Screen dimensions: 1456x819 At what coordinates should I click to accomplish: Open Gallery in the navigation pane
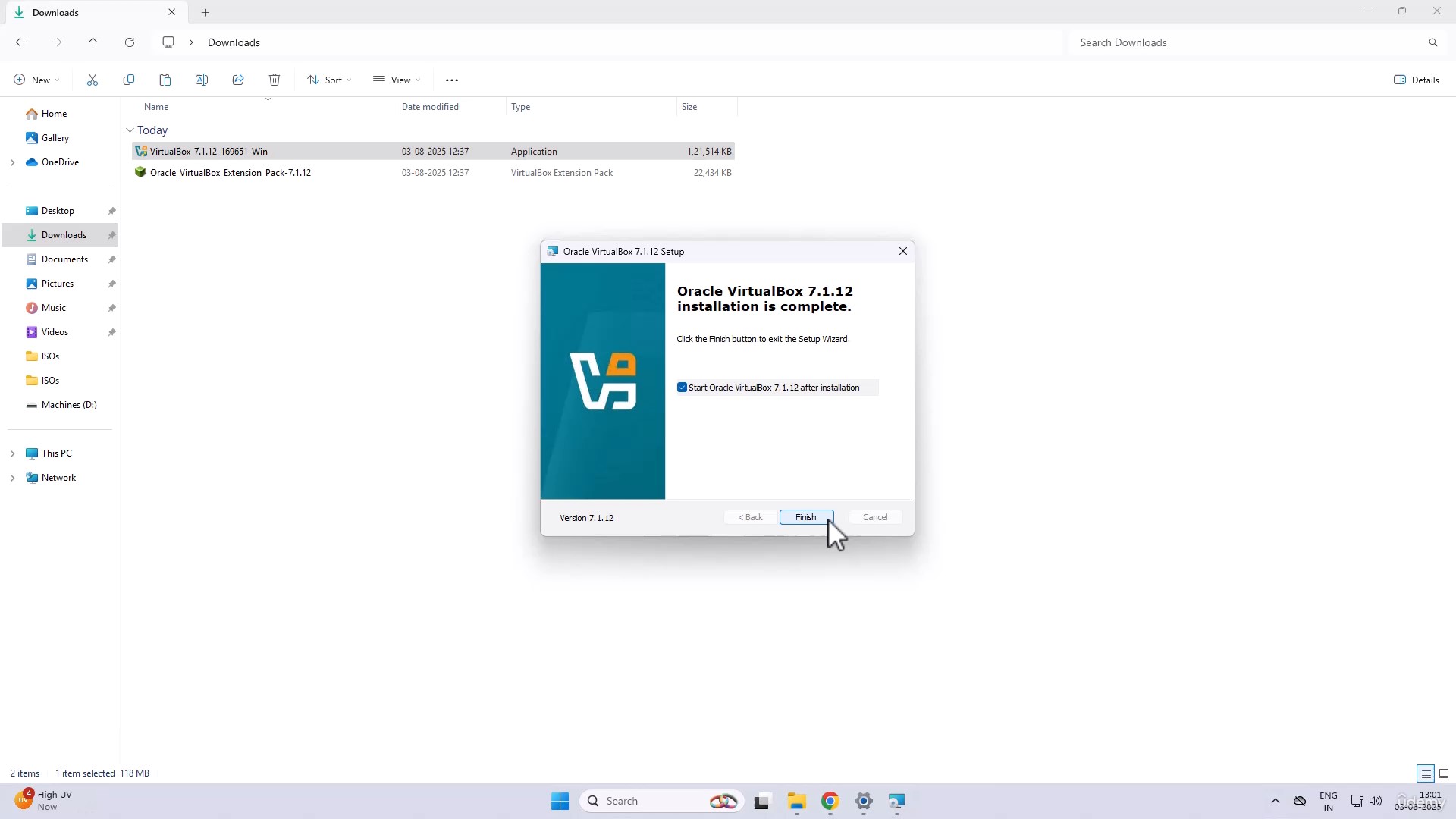[55, 138]
